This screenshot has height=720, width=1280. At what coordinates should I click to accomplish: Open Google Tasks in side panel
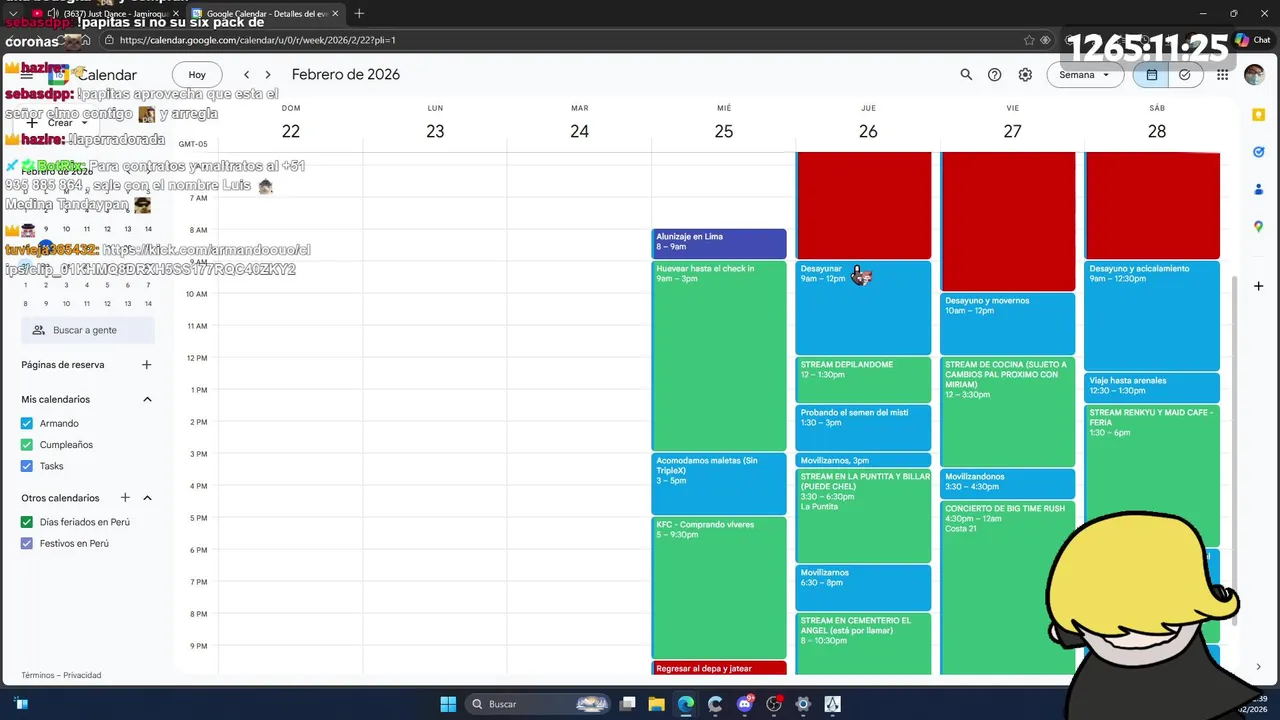pos(1259,152)
